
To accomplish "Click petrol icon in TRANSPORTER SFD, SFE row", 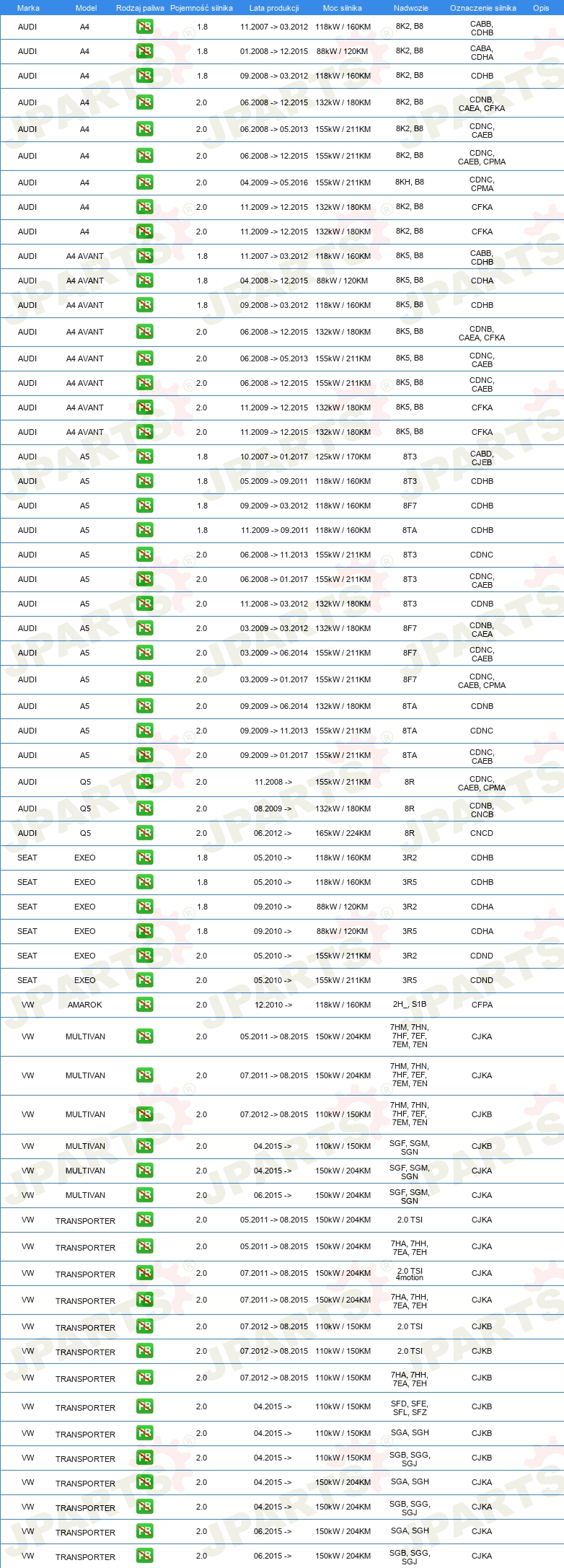I will tap(144, 1406).
